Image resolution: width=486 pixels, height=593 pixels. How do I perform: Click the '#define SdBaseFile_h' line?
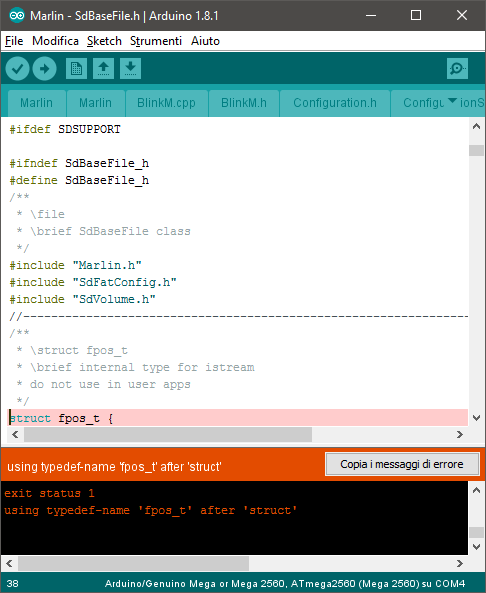pos(79,180)
